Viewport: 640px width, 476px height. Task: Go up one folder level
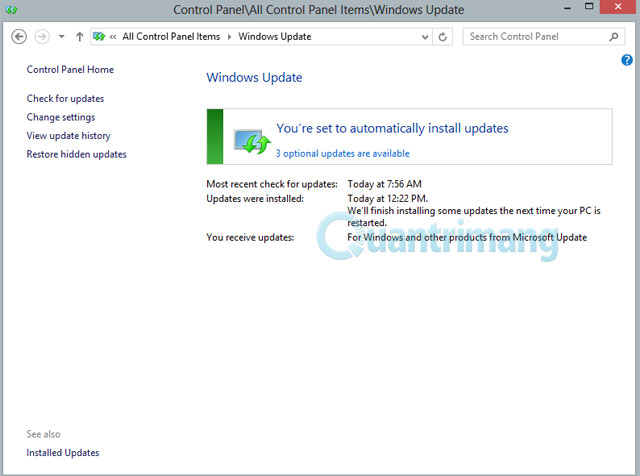80,37
